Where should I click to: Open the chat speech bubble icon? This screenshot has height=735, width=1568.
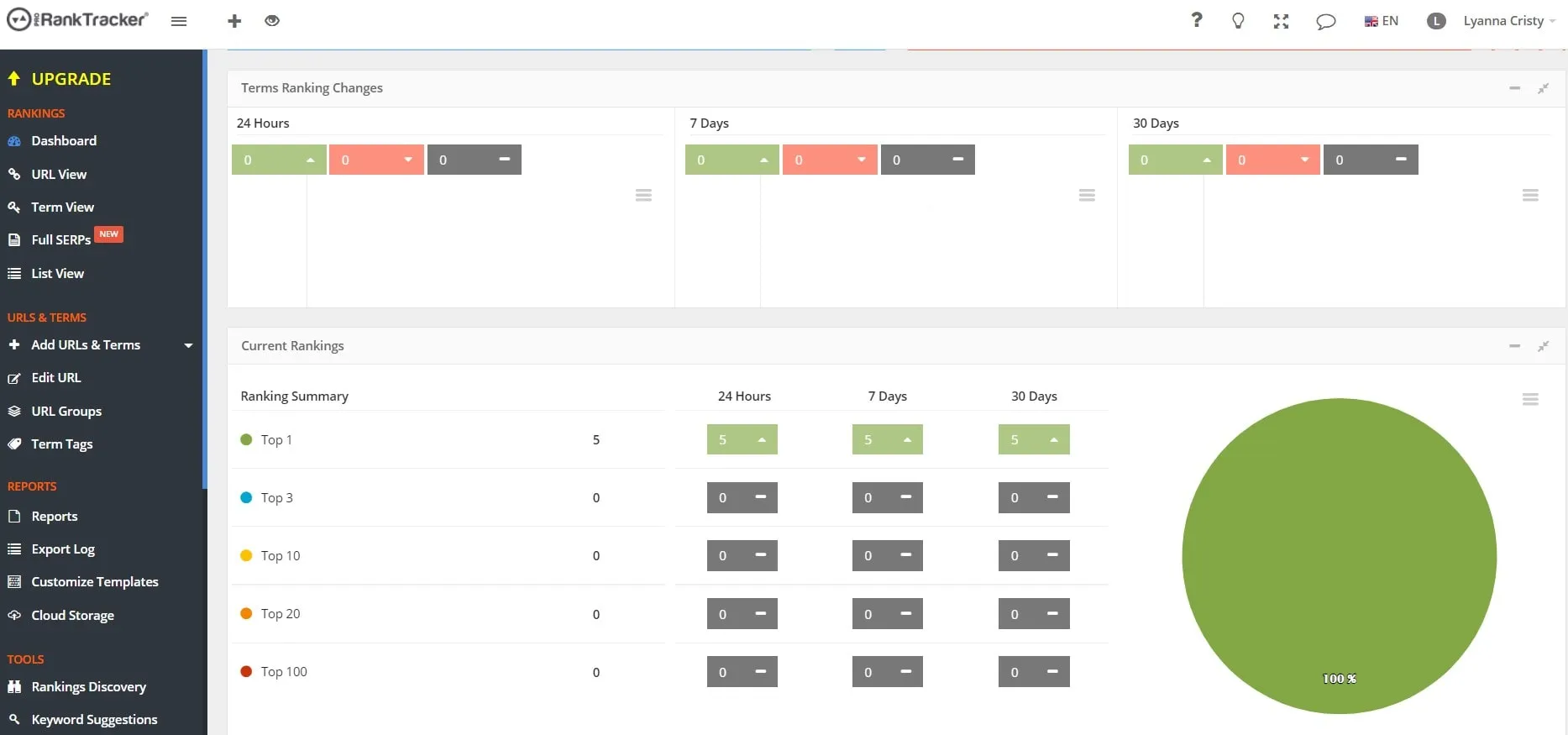(x=1325, y=21)
